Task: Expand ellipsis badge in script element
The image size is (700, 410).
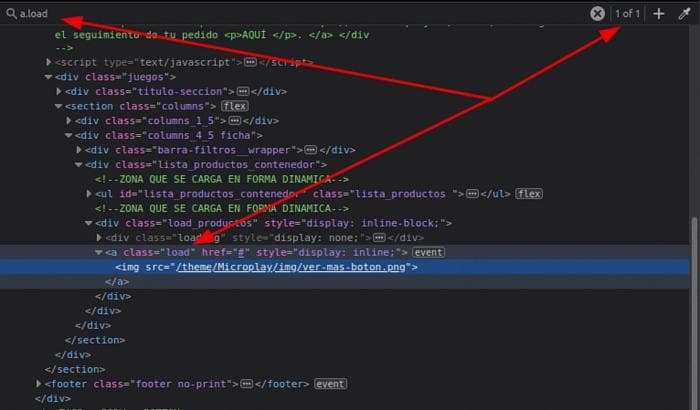Action: pos(250,62)
